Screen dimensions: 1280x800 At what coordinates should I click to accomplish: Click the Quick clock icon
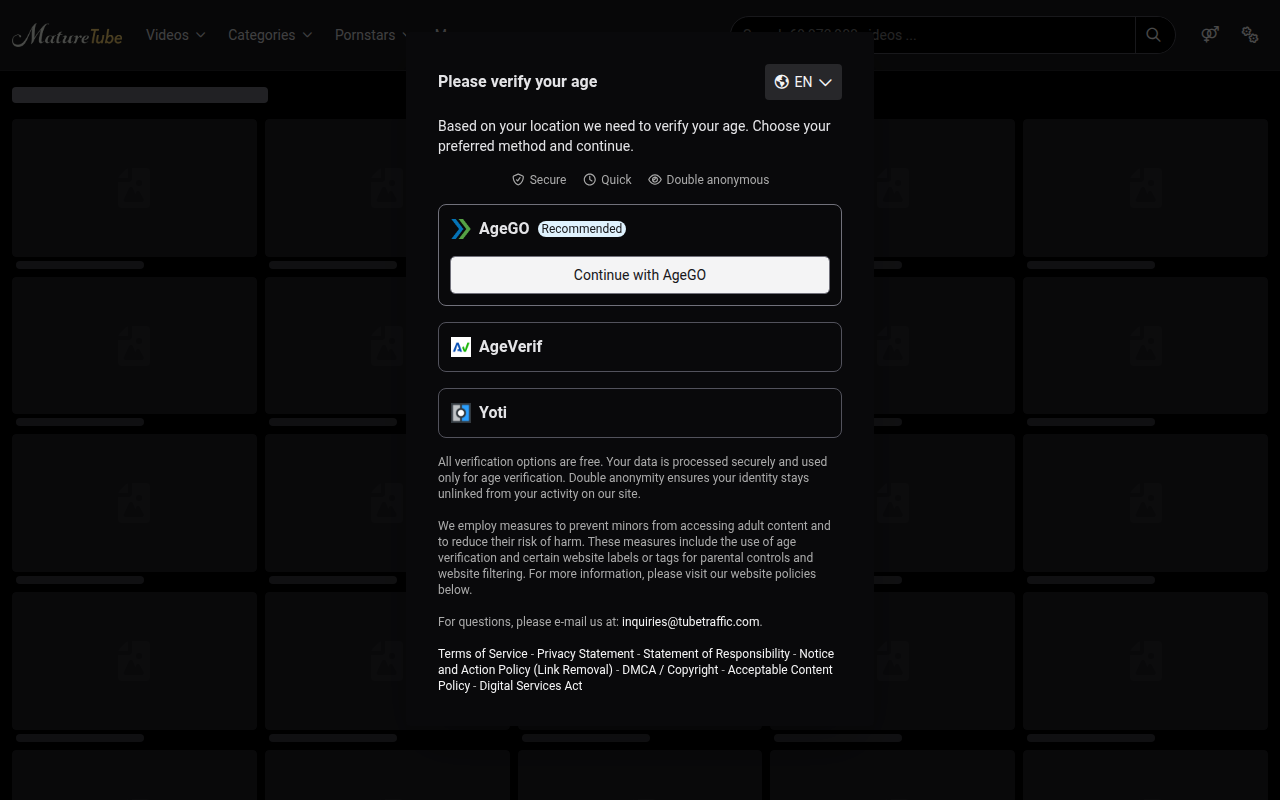coord(590,180)
